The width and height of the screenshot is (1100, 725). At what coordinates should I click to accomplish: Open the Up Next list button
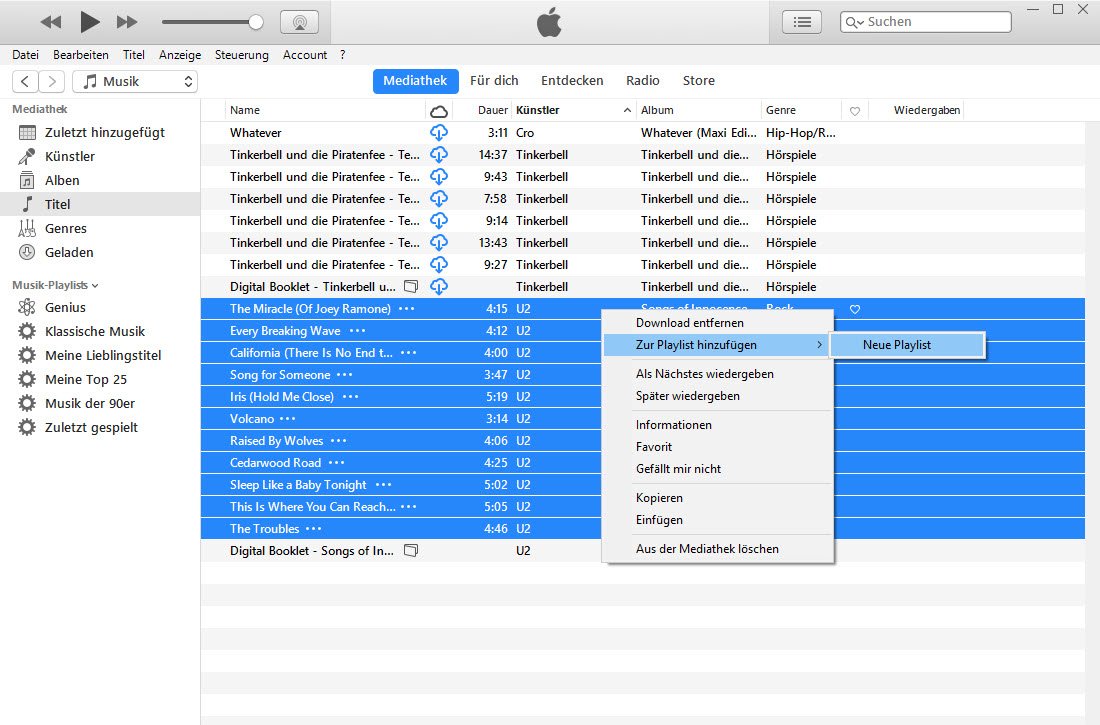pyautogui.click(x=802, y=22)
